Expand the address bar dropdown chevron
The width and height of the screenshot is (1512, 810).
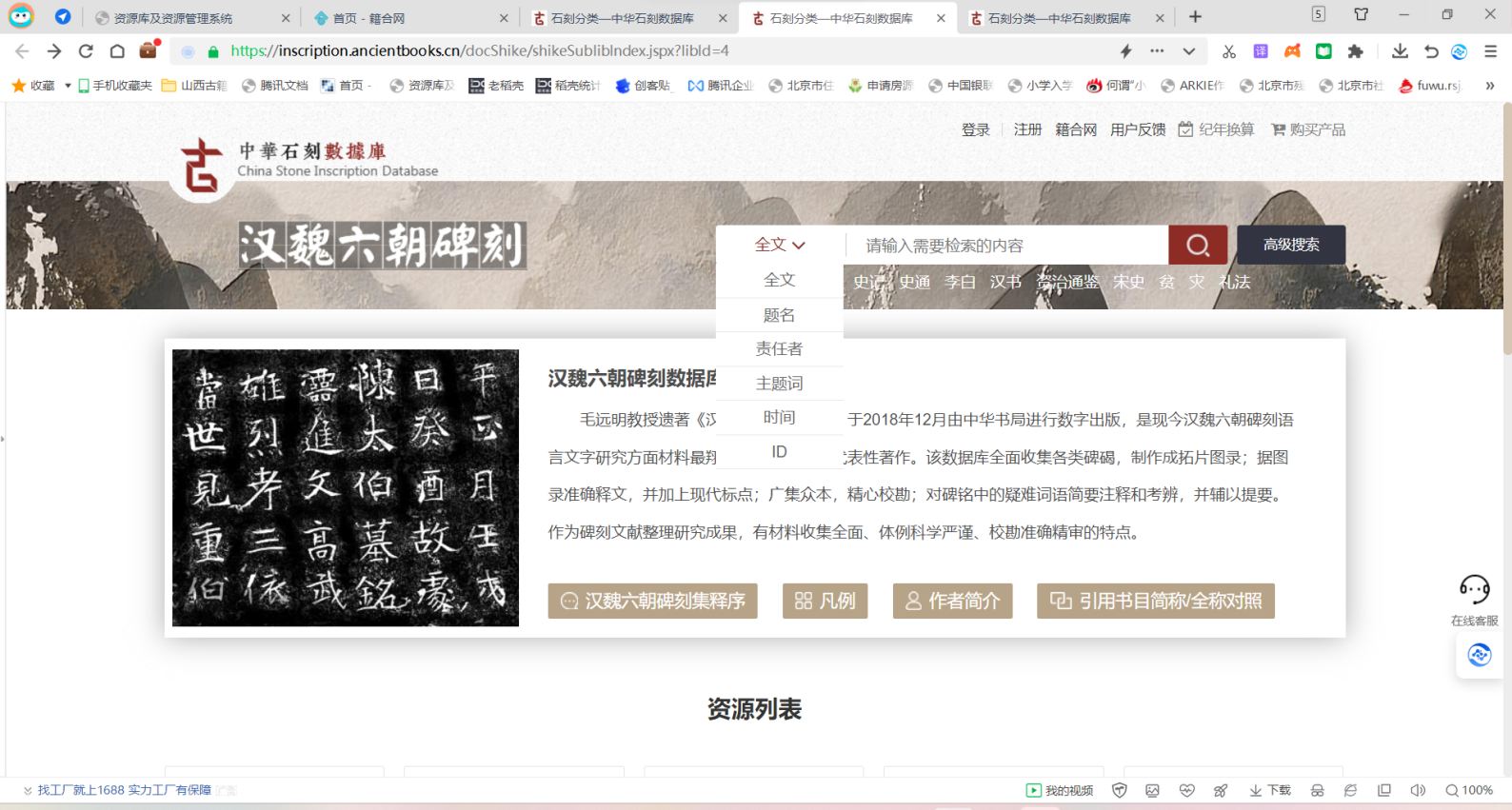pos(1189,51)
